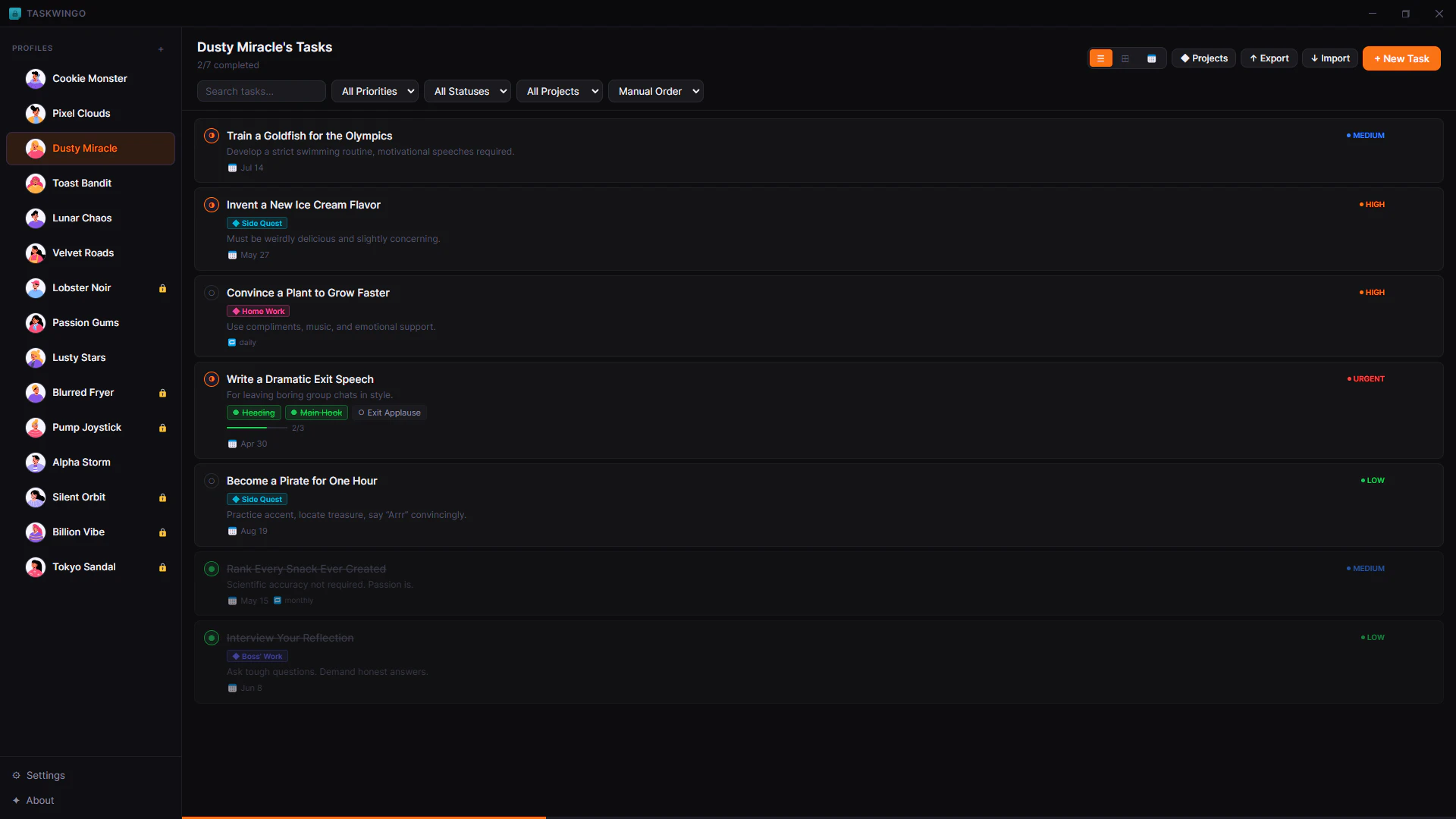
Task: Click the Boss' Work project tag
Action: click(257, 657)
